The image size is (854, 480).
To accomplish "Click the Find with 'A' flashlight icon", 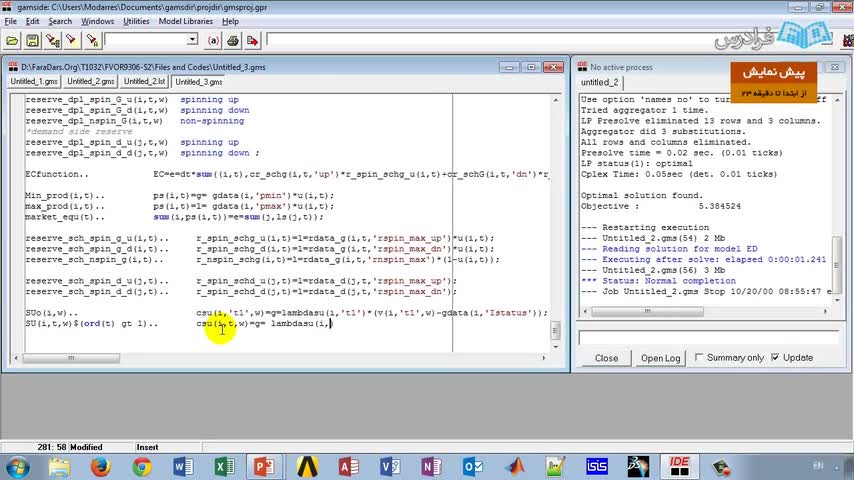I will pos(92,41).
